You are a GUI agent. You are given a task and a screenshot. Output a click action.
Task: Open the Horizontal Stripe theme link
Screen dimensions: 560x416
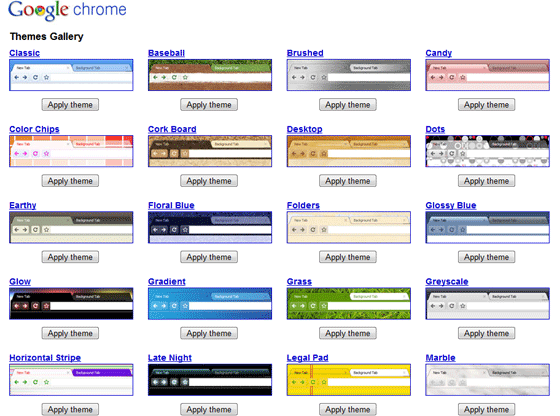(45, 357)
